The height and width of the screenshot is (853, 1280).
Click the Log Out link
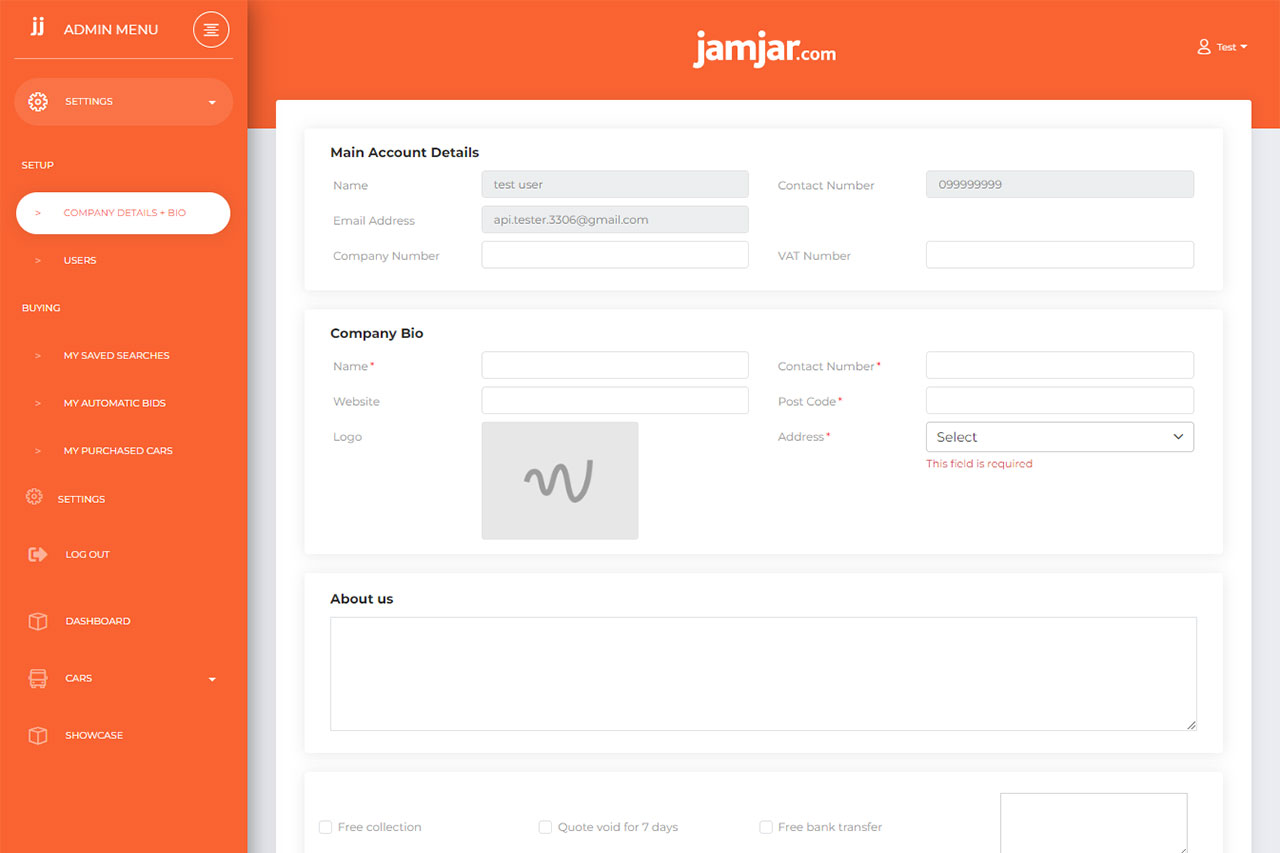coord(87,554)
